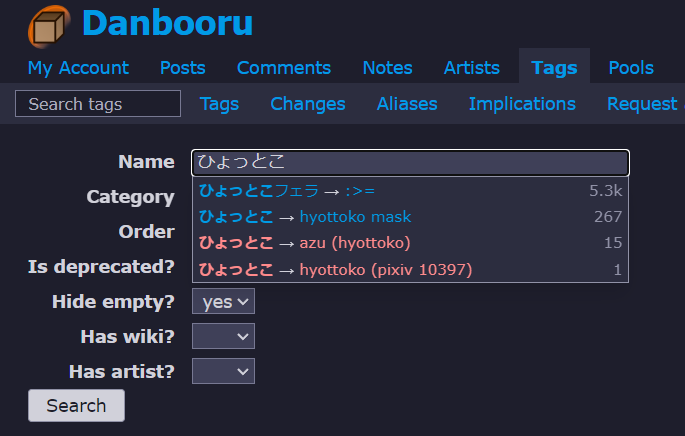Go to My Account
This screenshot has width=685, height=436.
coord(78,68)
